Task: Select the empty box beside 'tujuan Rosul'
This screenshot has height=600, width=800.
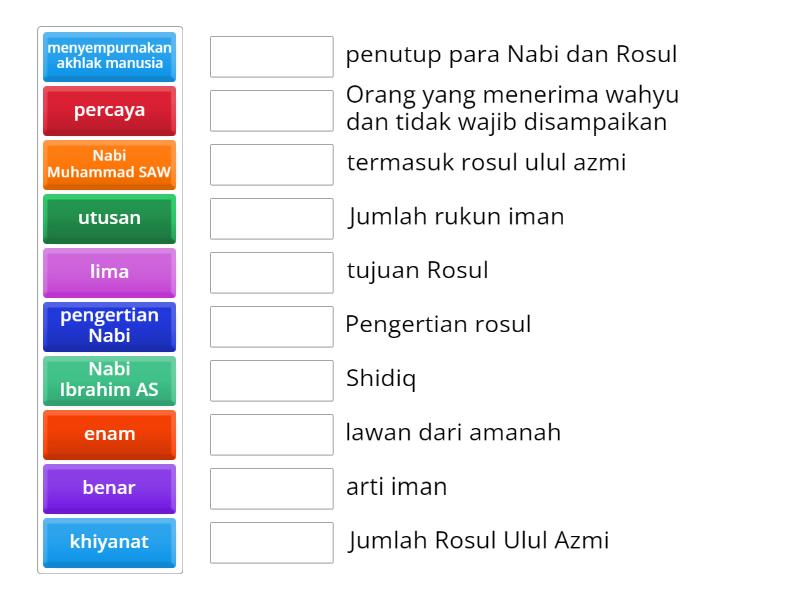Action: [271, 272]
